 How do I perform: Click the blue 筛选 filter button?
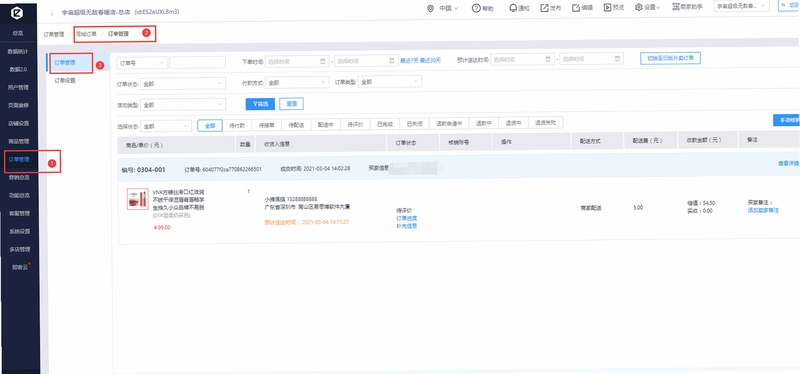[260, 104]
